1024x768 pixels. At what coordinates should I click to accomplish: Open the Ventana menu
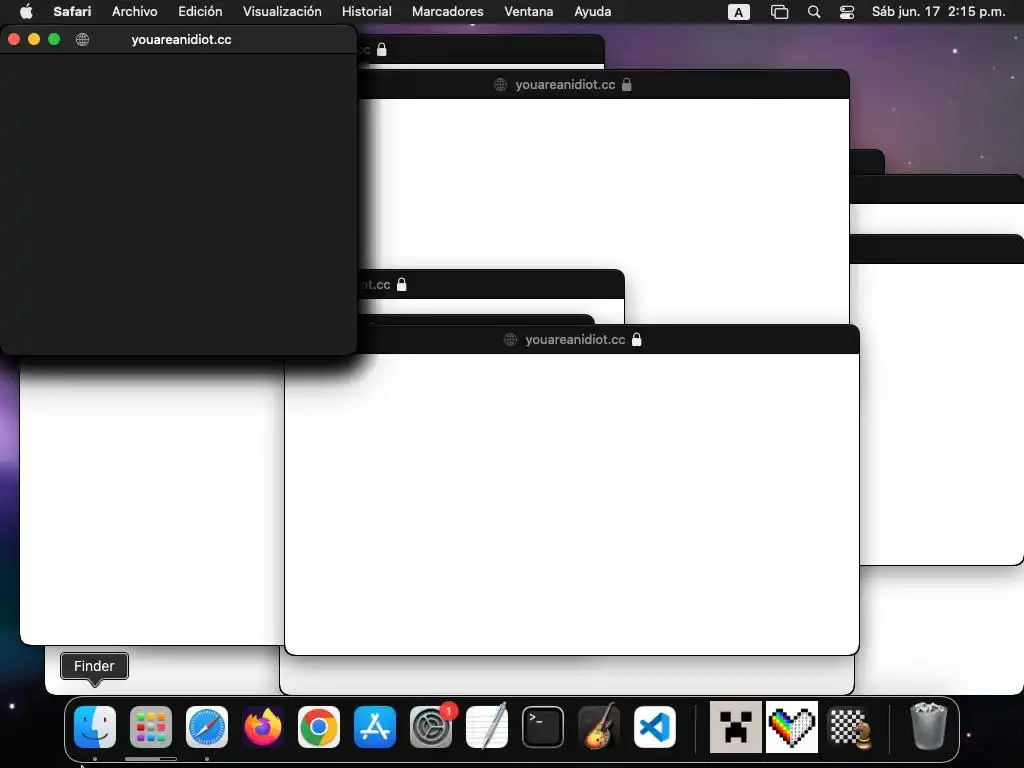pos(528,11)
